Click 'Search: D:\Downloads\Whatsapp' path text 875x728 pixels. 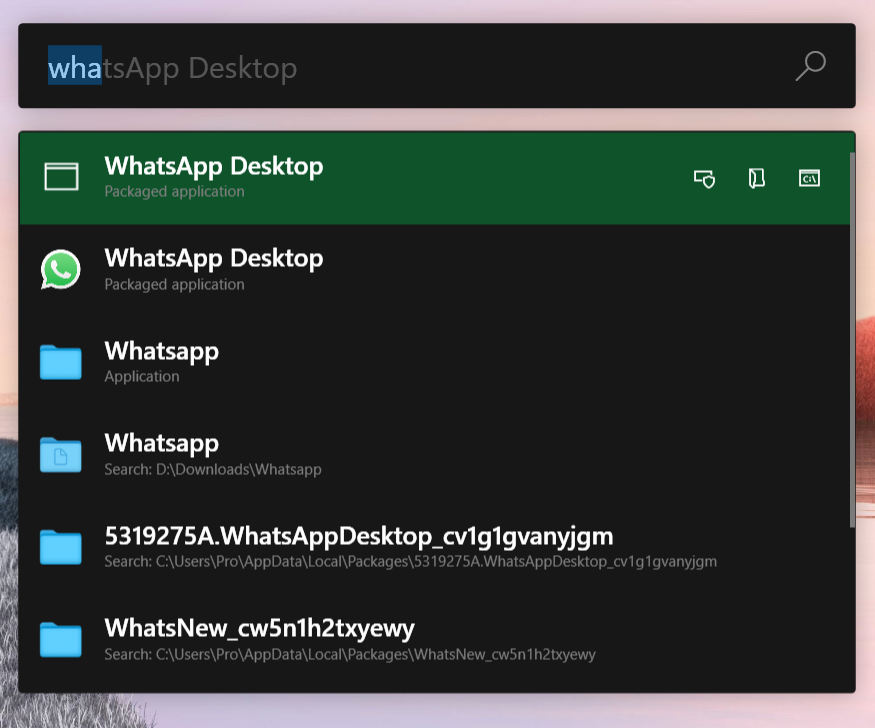pyautogui.click(x=213, y=469)
